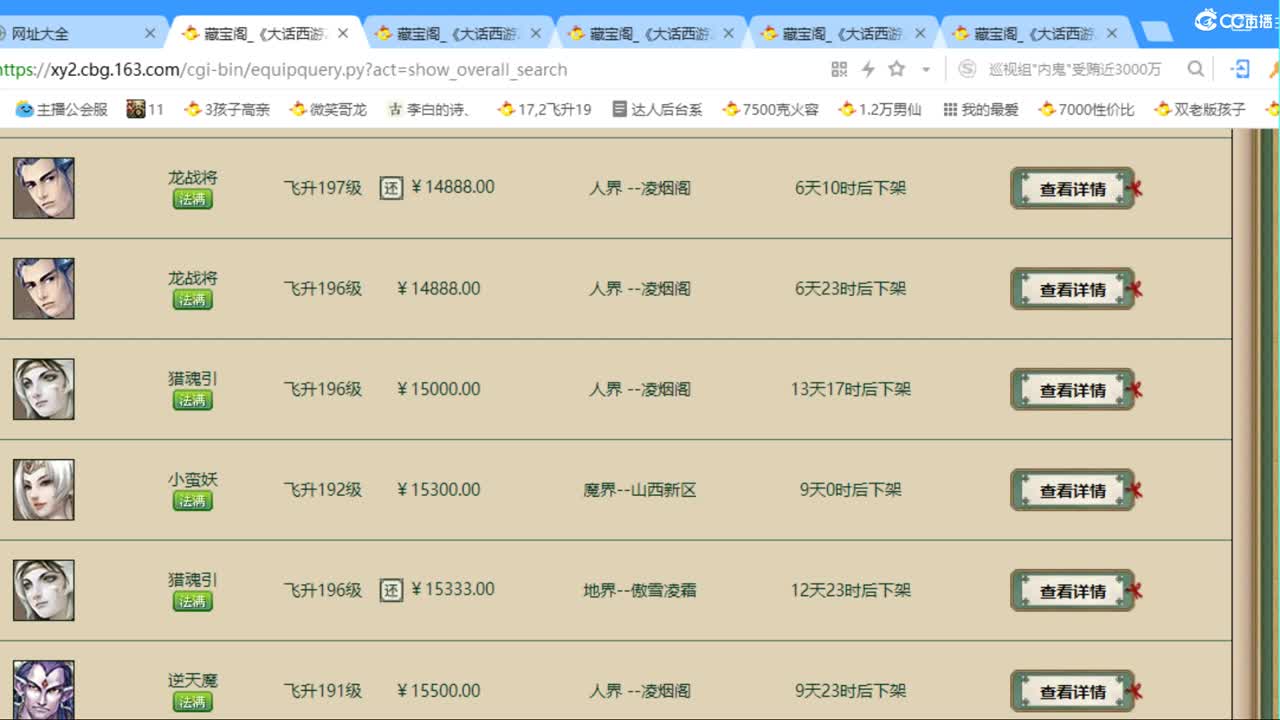The height and width of the screenshot is (720, 1280).
Task: Click the 小蛮妖 character avatar
Action: click(44, 490)
